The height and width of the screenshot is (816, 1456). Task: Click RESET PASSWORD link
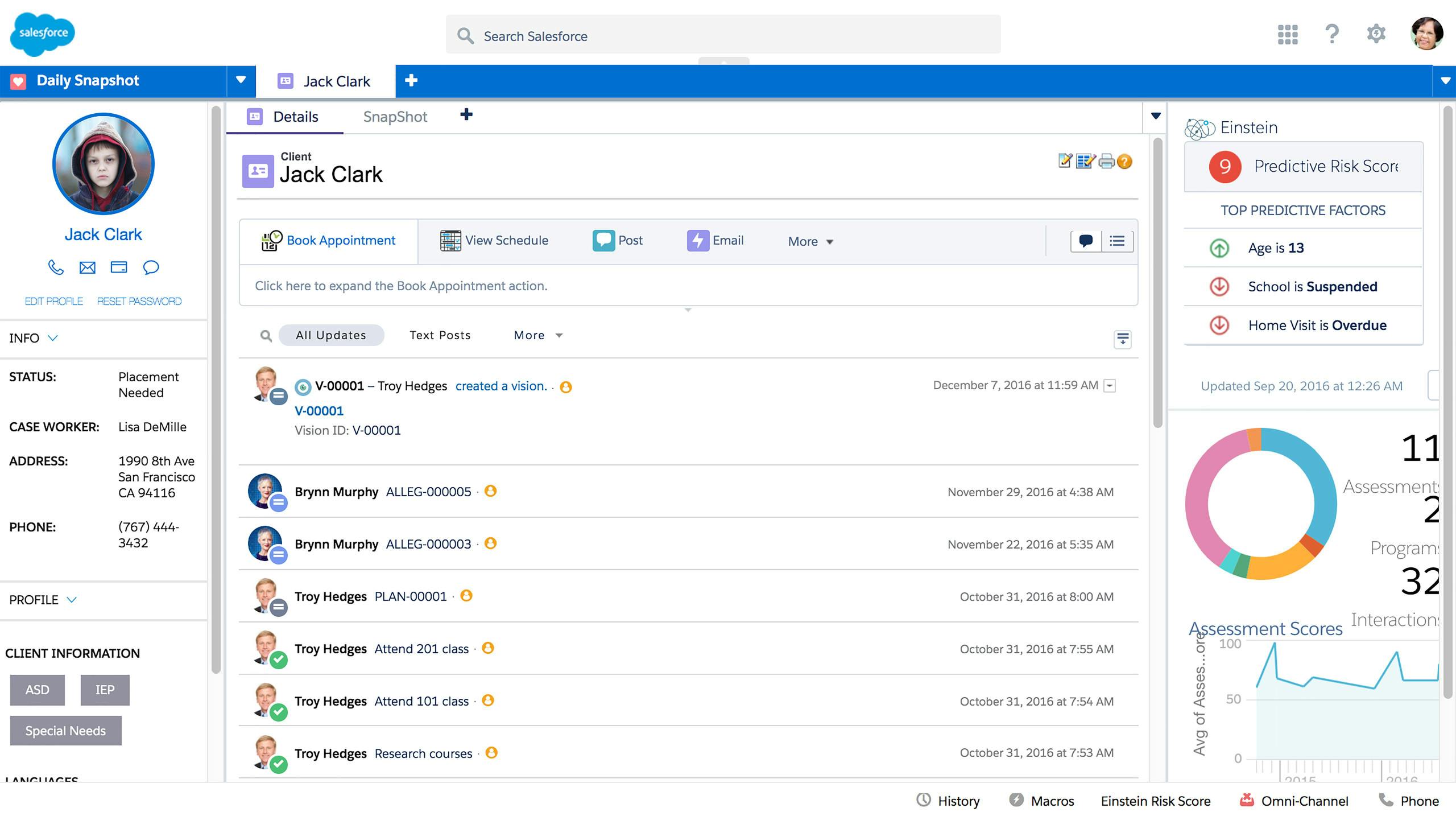click(139, 301)
